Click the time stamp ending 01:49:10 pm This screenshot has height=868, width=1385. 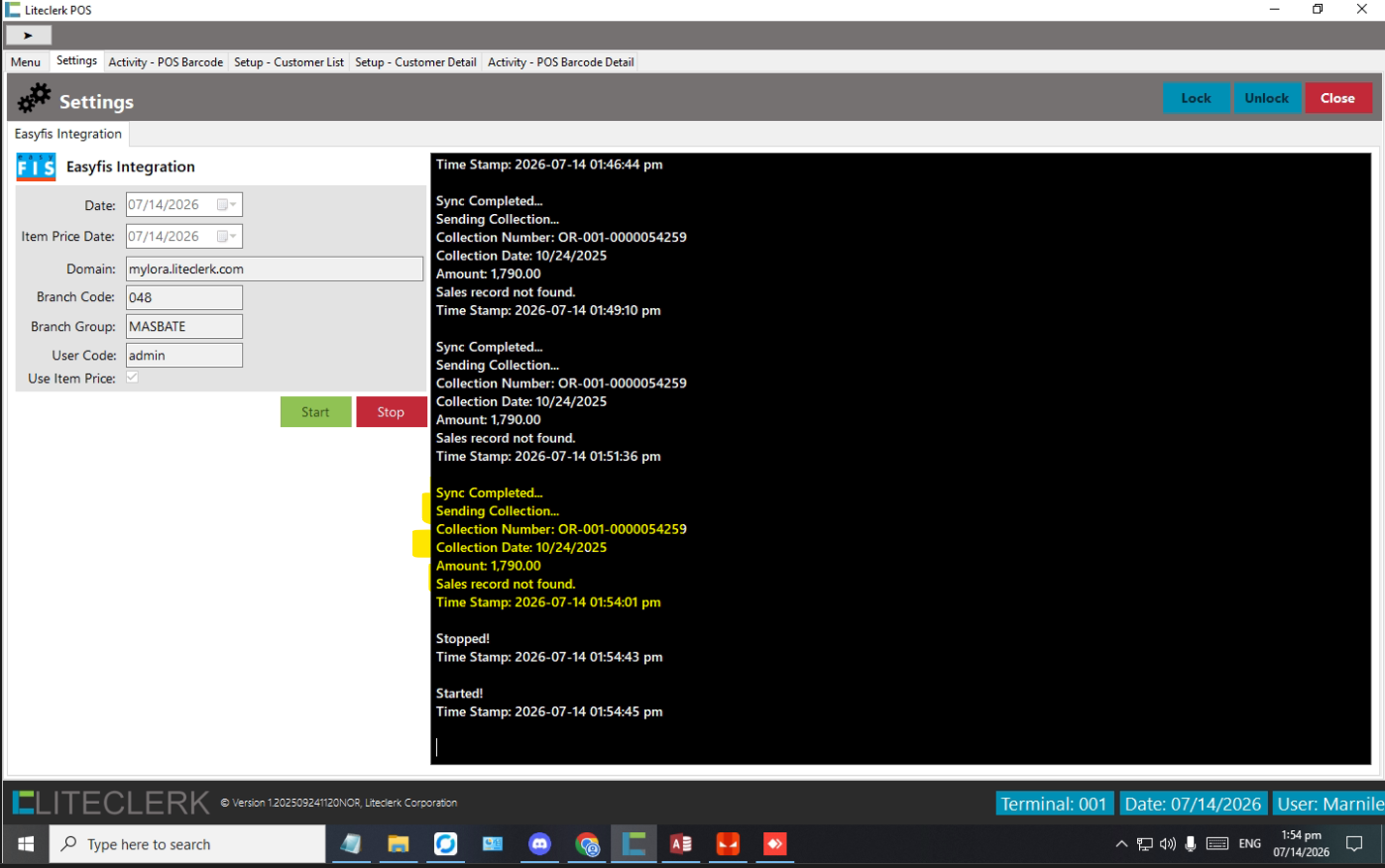[x=548, y=310]
